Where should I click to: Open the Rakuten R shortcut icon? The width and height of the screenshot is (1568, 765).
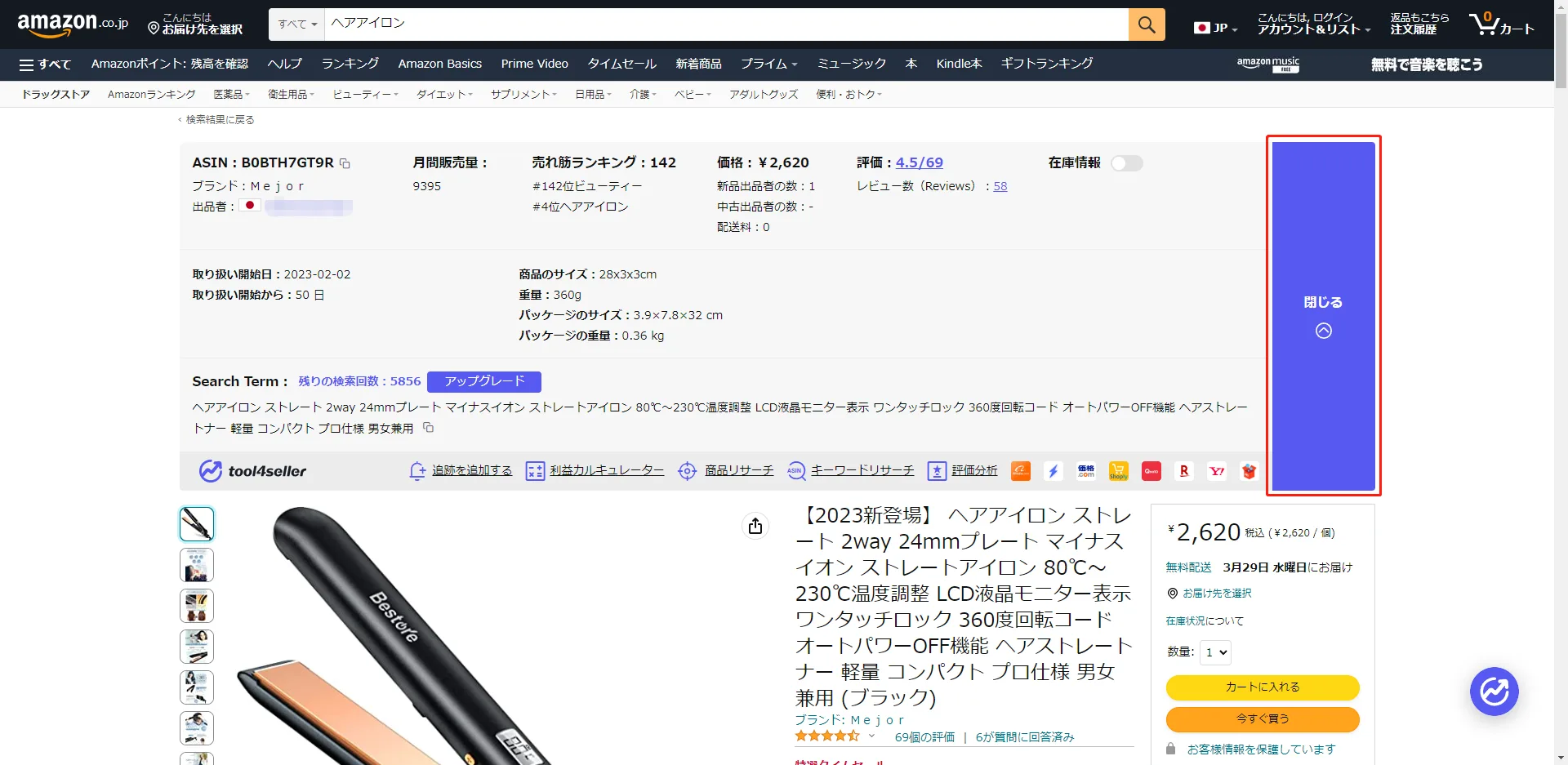point(1184,471)
